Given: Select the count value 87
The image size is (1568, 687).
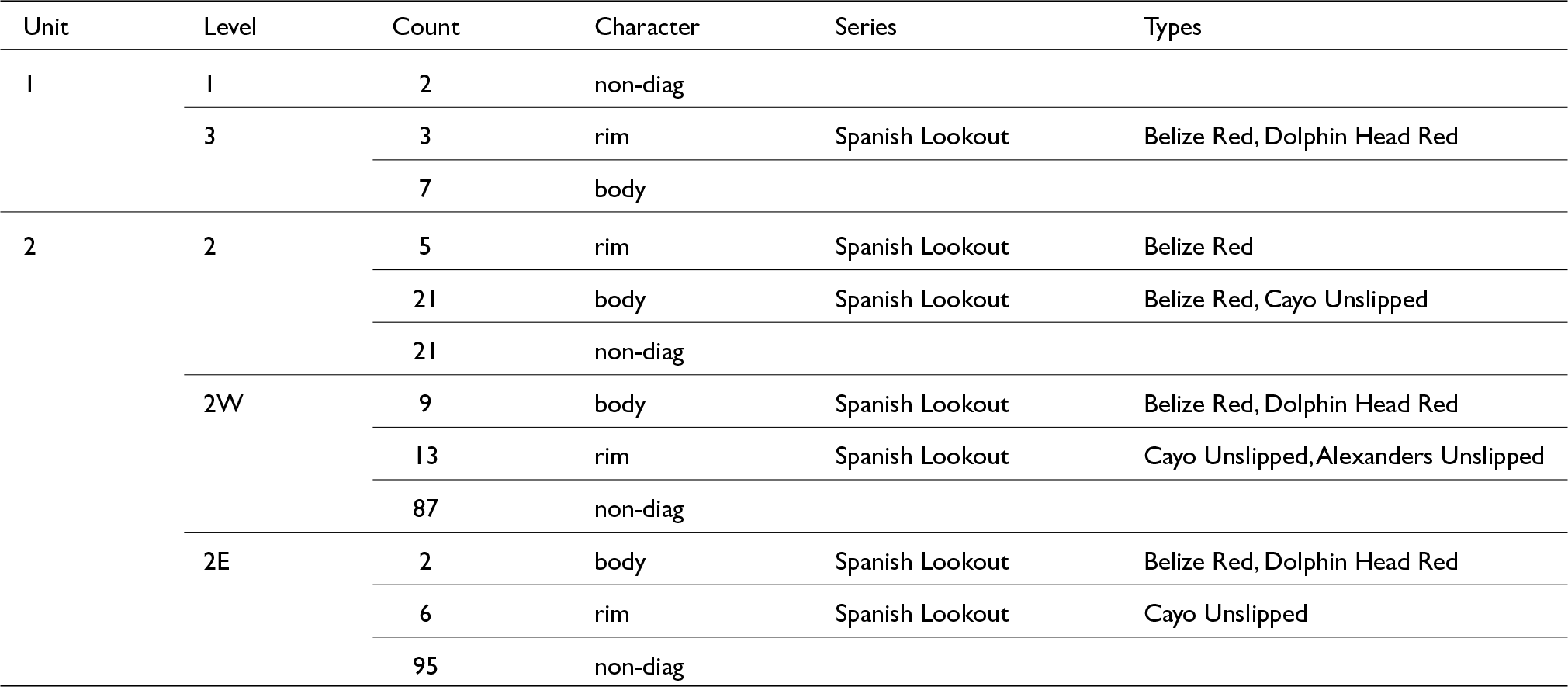Looking at the screenshot, I should pyautogui.click(x=425, y=508).
